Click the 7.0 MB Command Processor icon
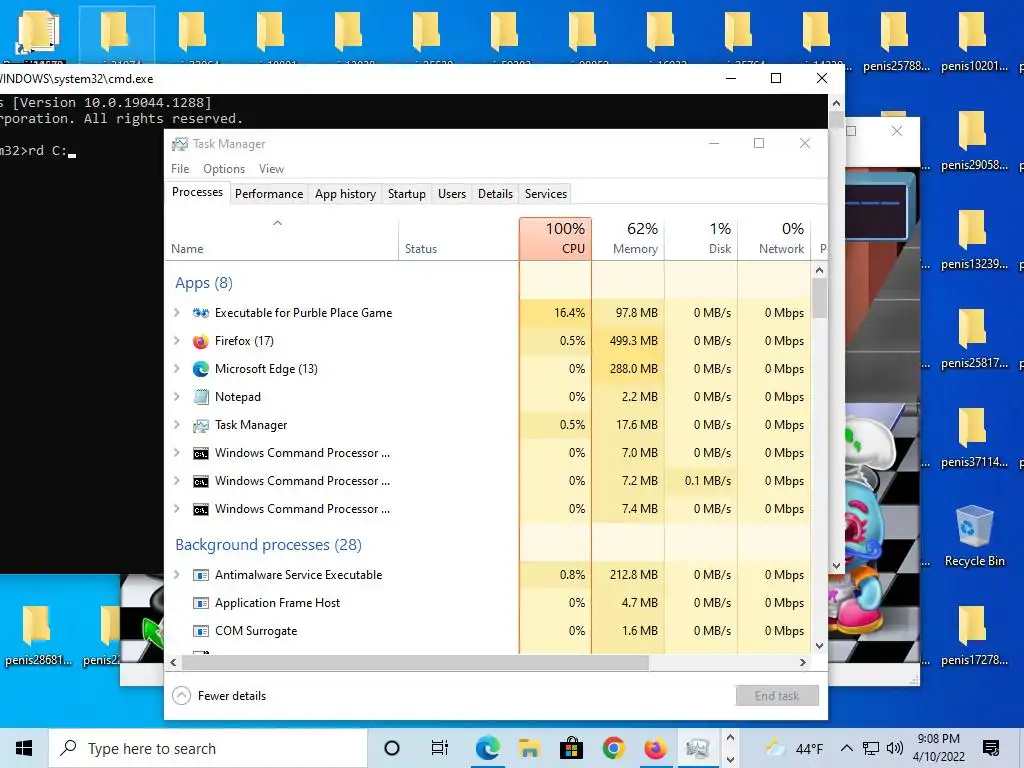 pos(200,453)
